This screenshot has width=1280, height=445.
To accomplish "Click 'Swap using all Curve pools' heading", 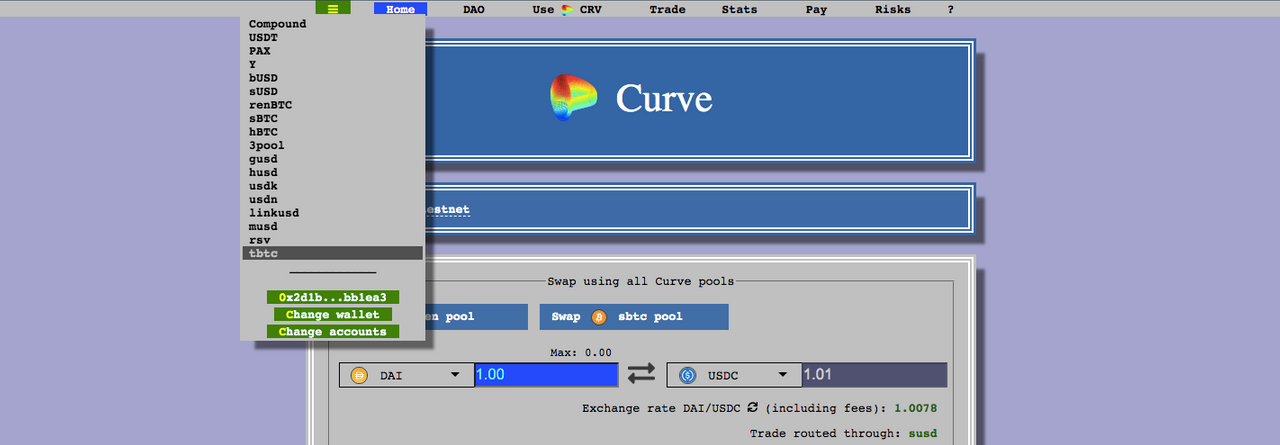I will pyautogui.click(x=641, y=281).
